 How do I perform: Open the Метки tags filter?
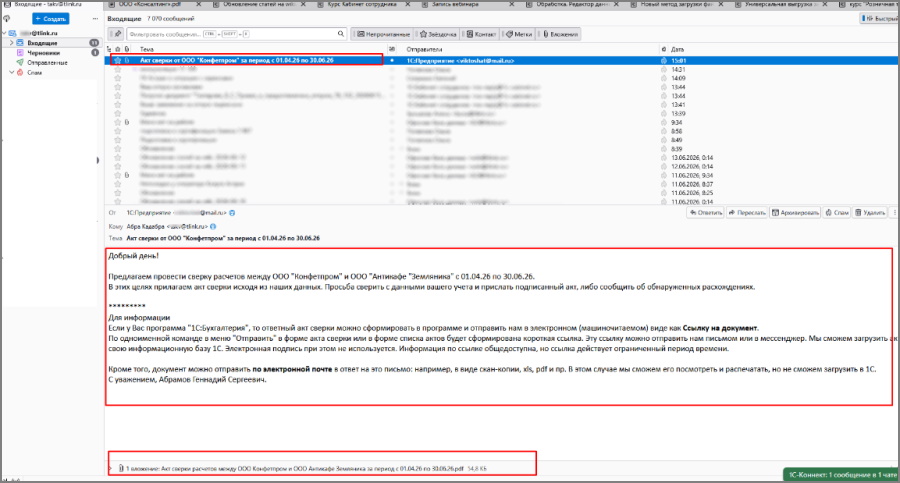[518, 34]
